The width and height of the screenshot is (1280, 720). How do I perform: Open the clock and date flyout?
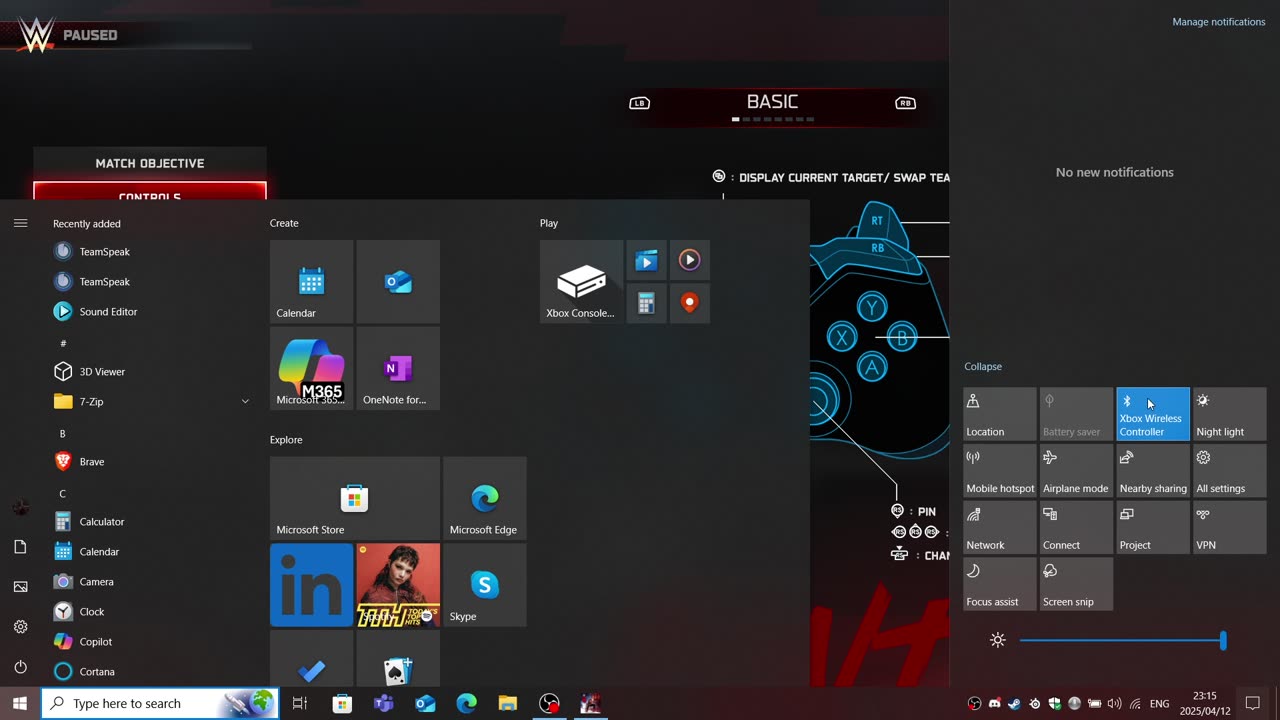pyautogui.click(x=1204, y=704)
